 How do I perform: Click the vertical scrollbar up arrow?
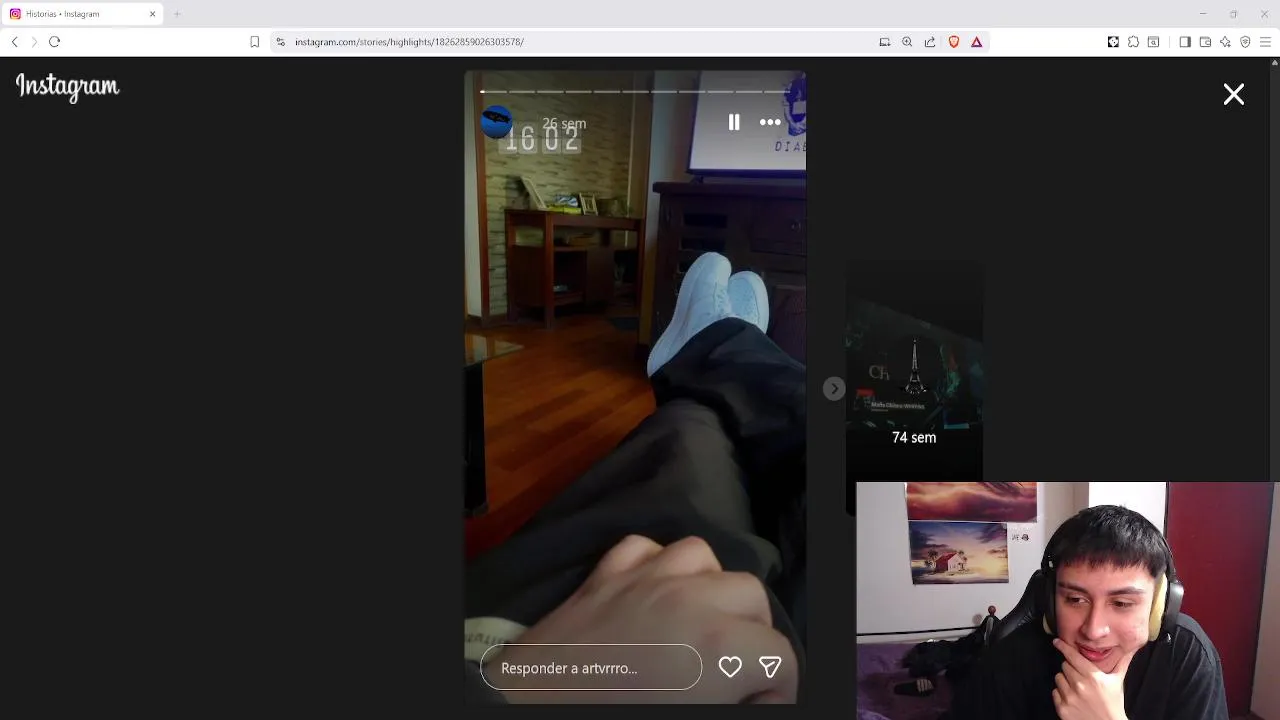point(1274,62)
